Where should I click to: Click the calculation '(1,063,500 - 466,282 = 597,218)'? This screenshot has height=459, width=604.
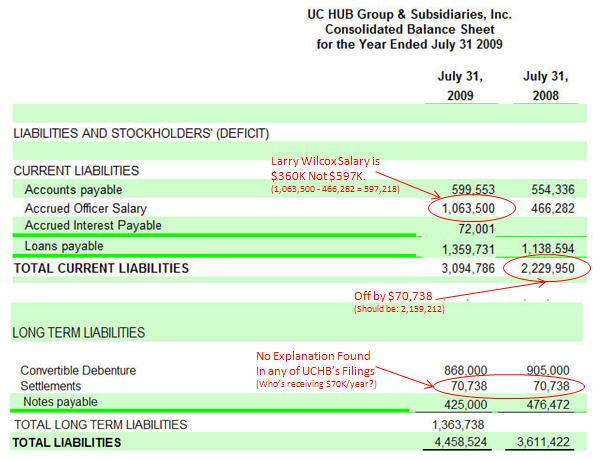tap(335, 189)
